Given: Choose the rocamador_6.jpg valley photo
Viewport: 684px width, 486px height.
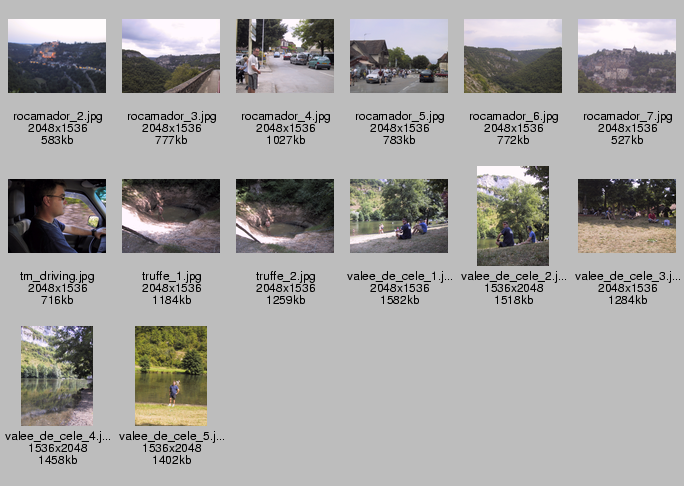Looking at the screenshot, I should pos(513,56).
